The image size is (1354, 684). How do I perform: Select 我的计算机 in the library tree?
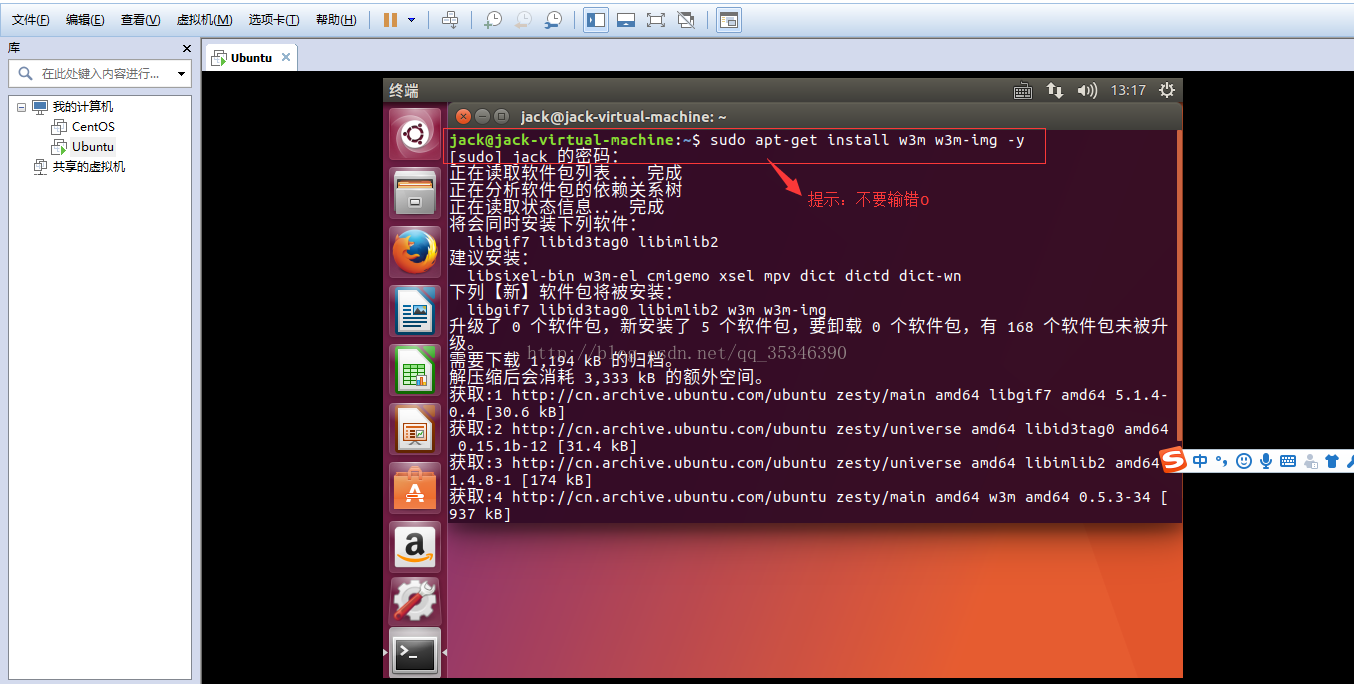tap(82, 107)
